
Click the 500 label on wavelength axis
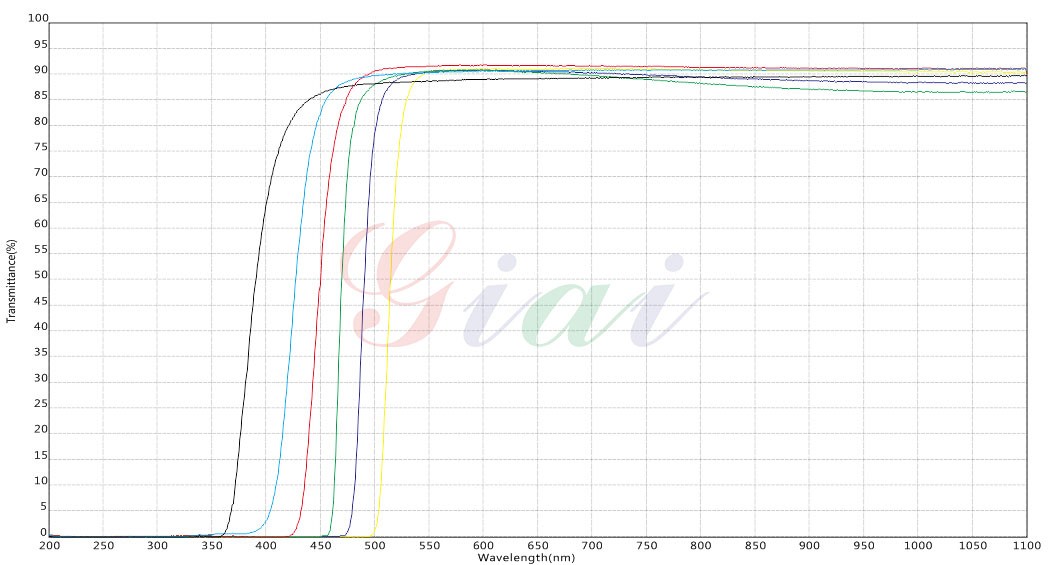[x=375, y=545]
